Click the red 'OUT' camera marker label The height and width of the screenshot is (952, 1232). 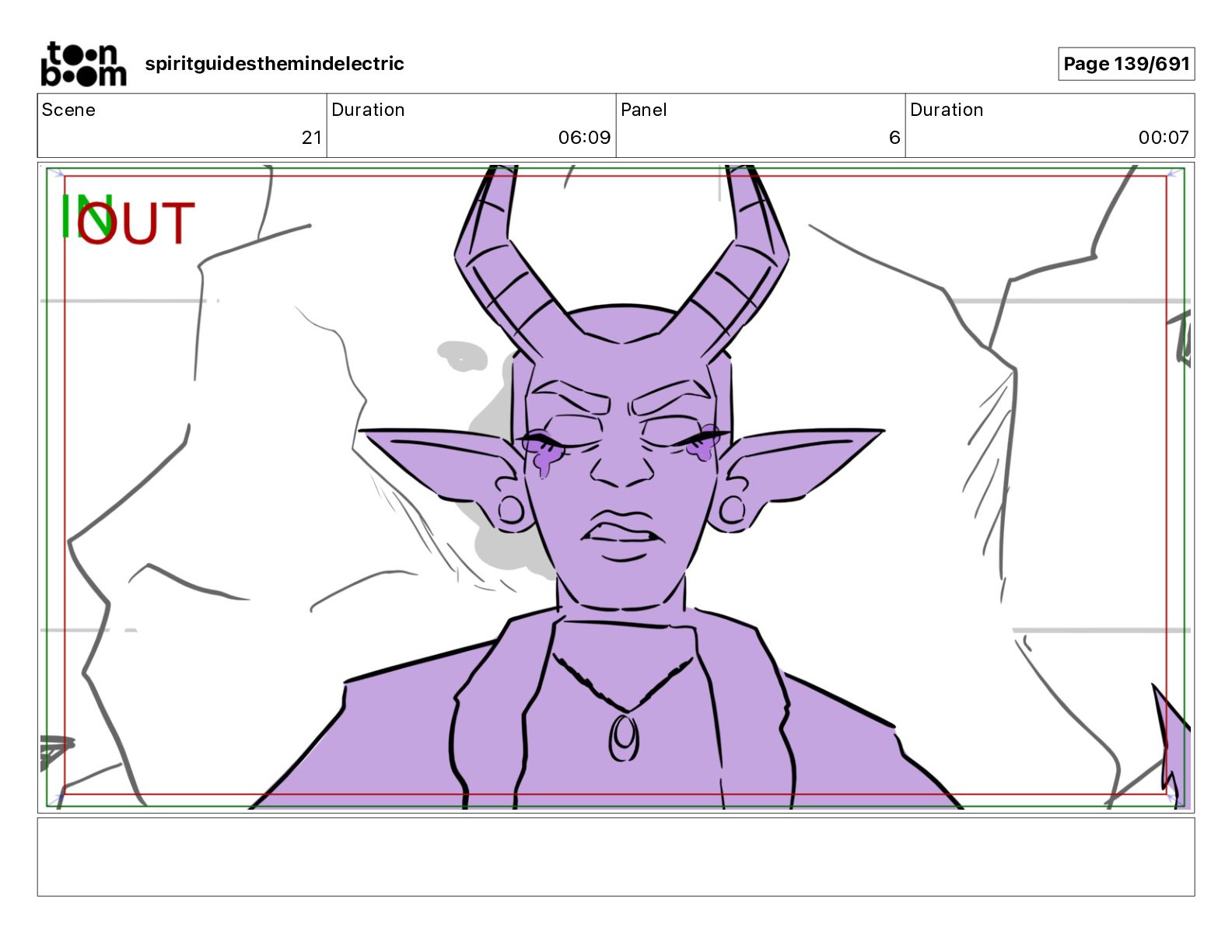pyautogui.click(x=135, y=223)
